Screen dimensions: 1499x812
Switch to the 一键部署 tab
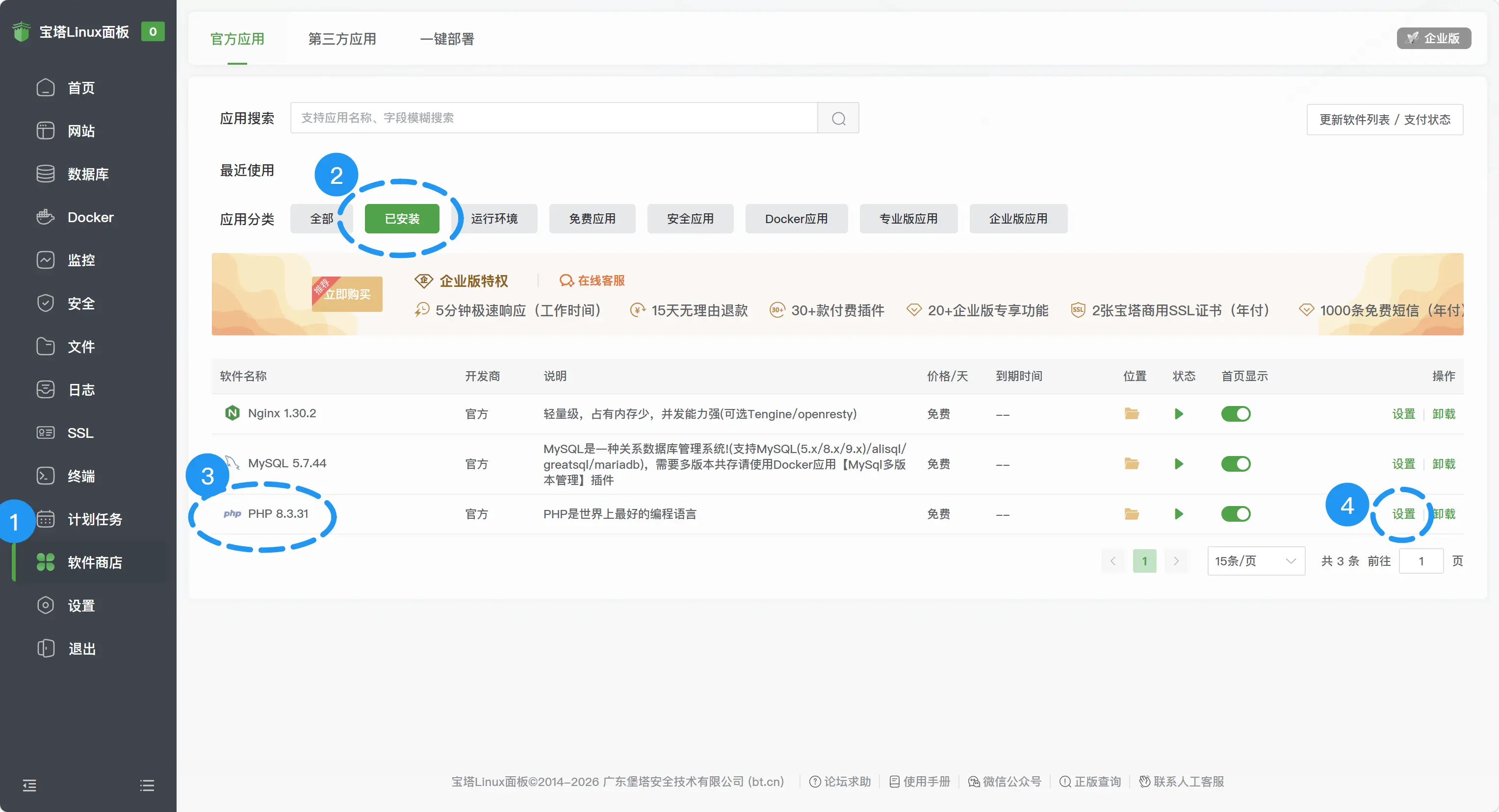(x=447, y=39)
